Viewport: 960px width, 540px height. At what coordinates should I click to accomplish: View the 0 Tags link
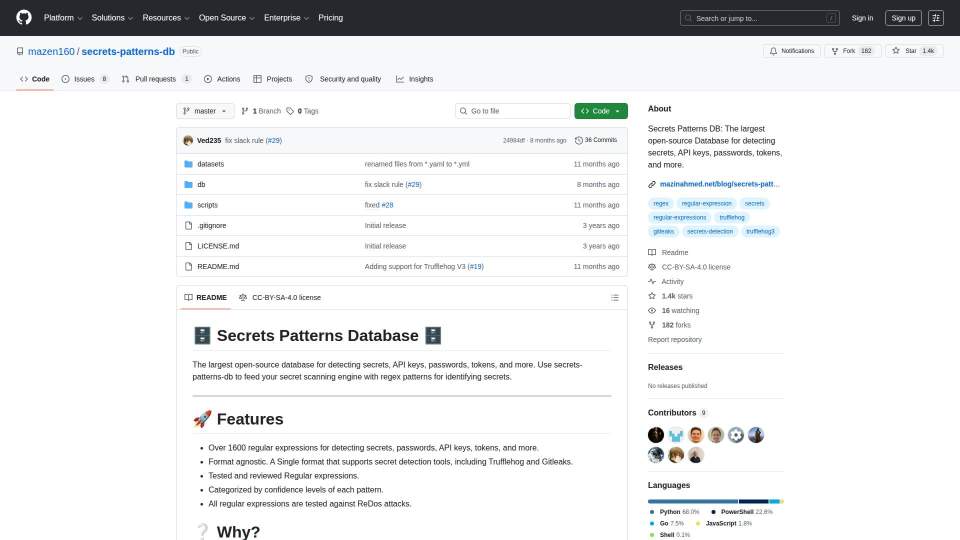[x=302, y=111]
